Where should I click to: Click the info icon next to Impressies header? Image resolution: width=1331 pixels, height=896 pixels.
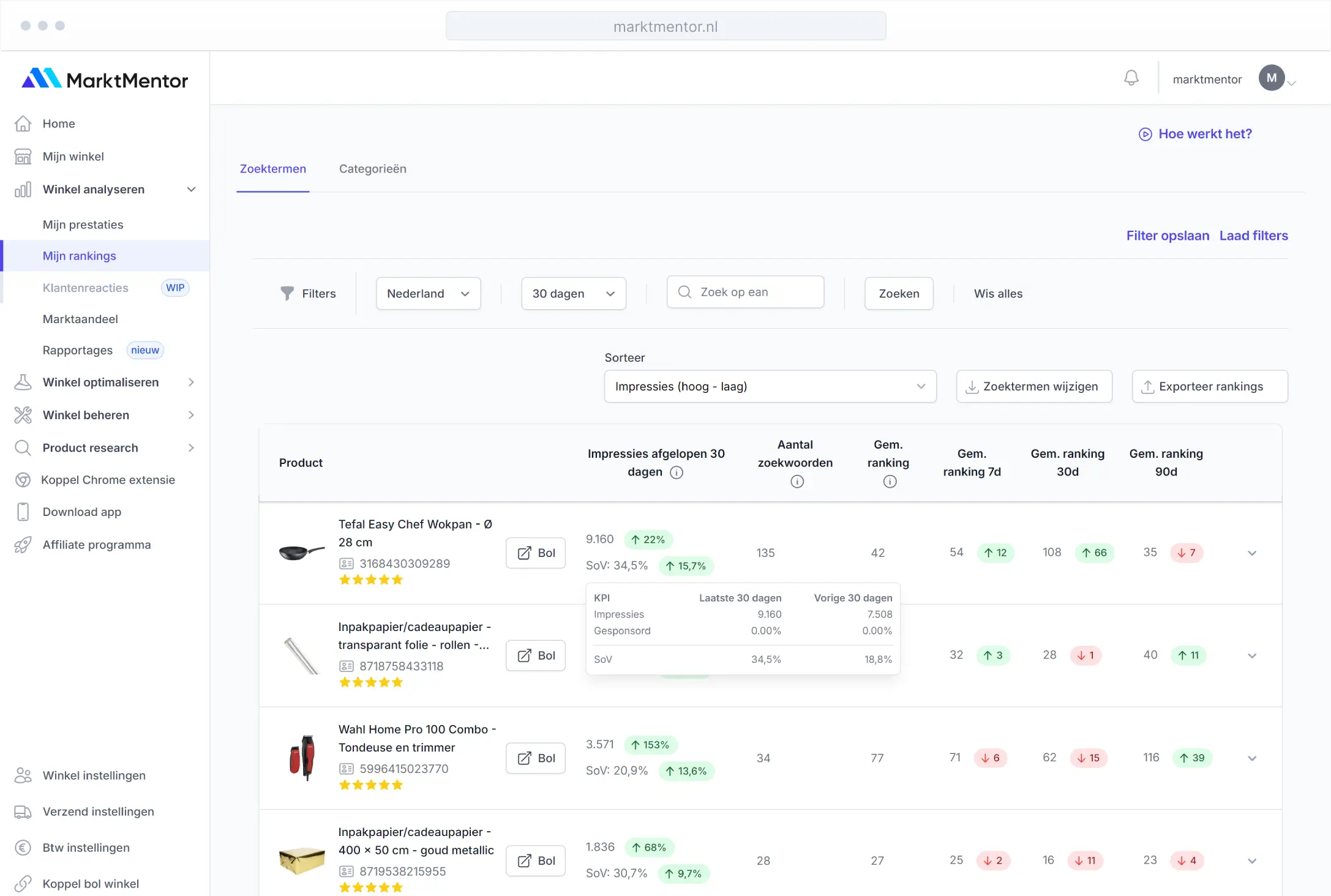tap(676, 472)
